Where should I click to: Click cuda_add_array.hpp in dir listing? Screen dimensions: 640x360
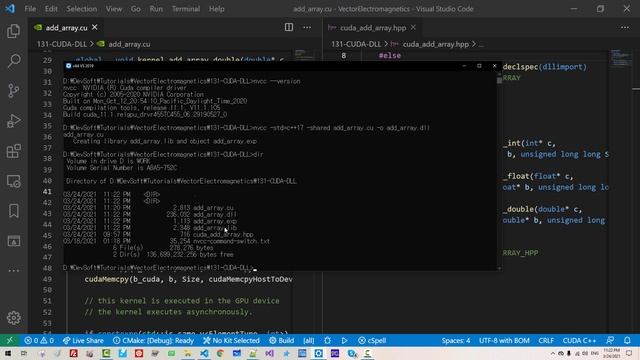click(223, 235)
